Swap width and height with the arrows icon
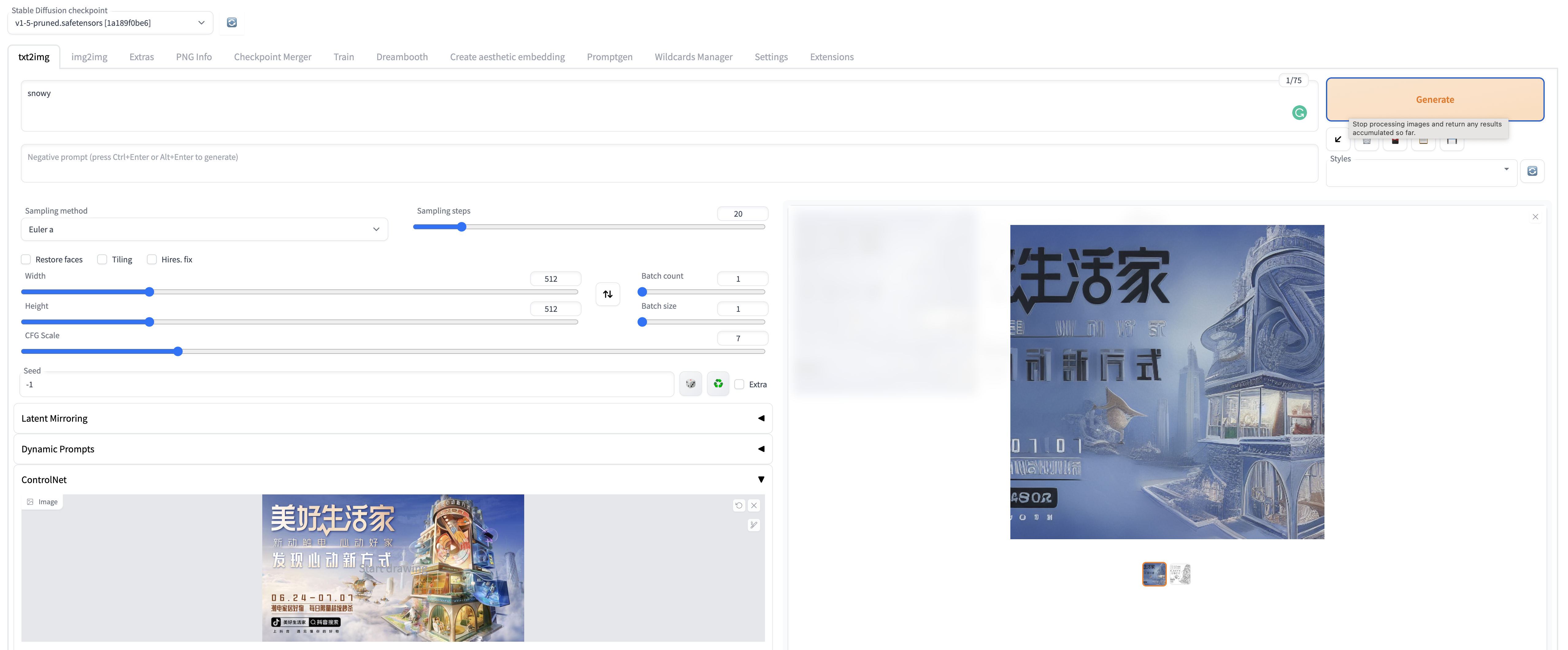Viewport: 1568px width, 650px height. (x=608, y=294)
